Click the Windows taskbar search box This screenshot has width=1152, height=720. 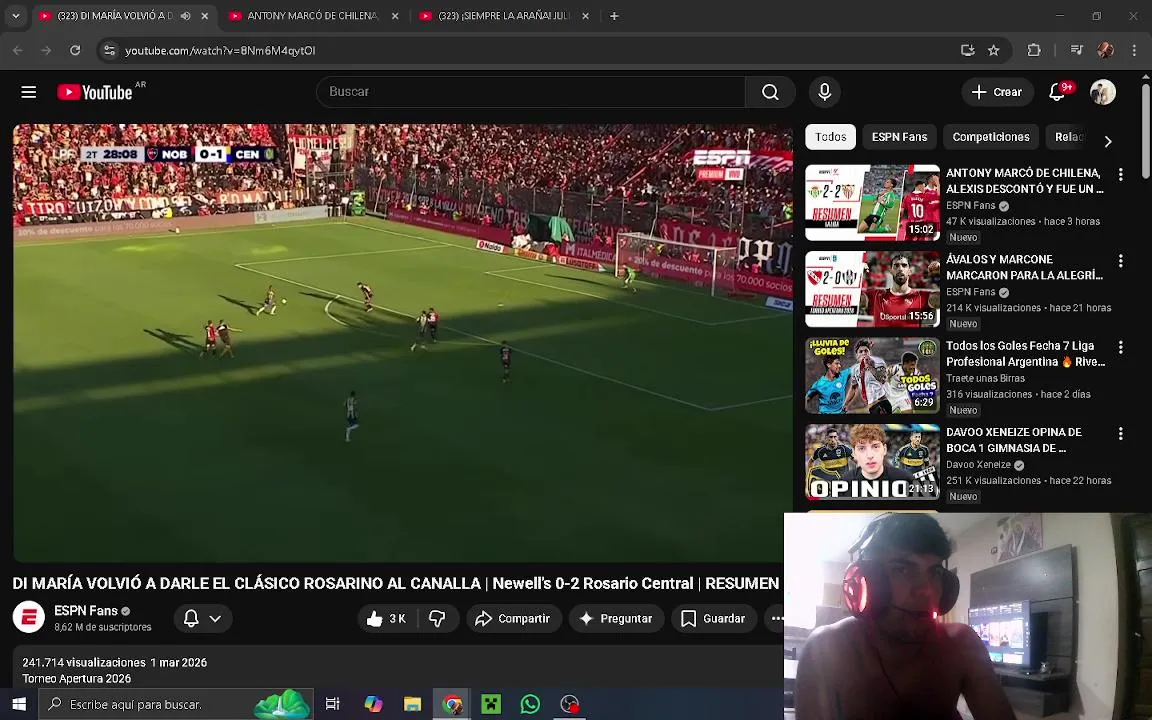[x=176, y=704]
